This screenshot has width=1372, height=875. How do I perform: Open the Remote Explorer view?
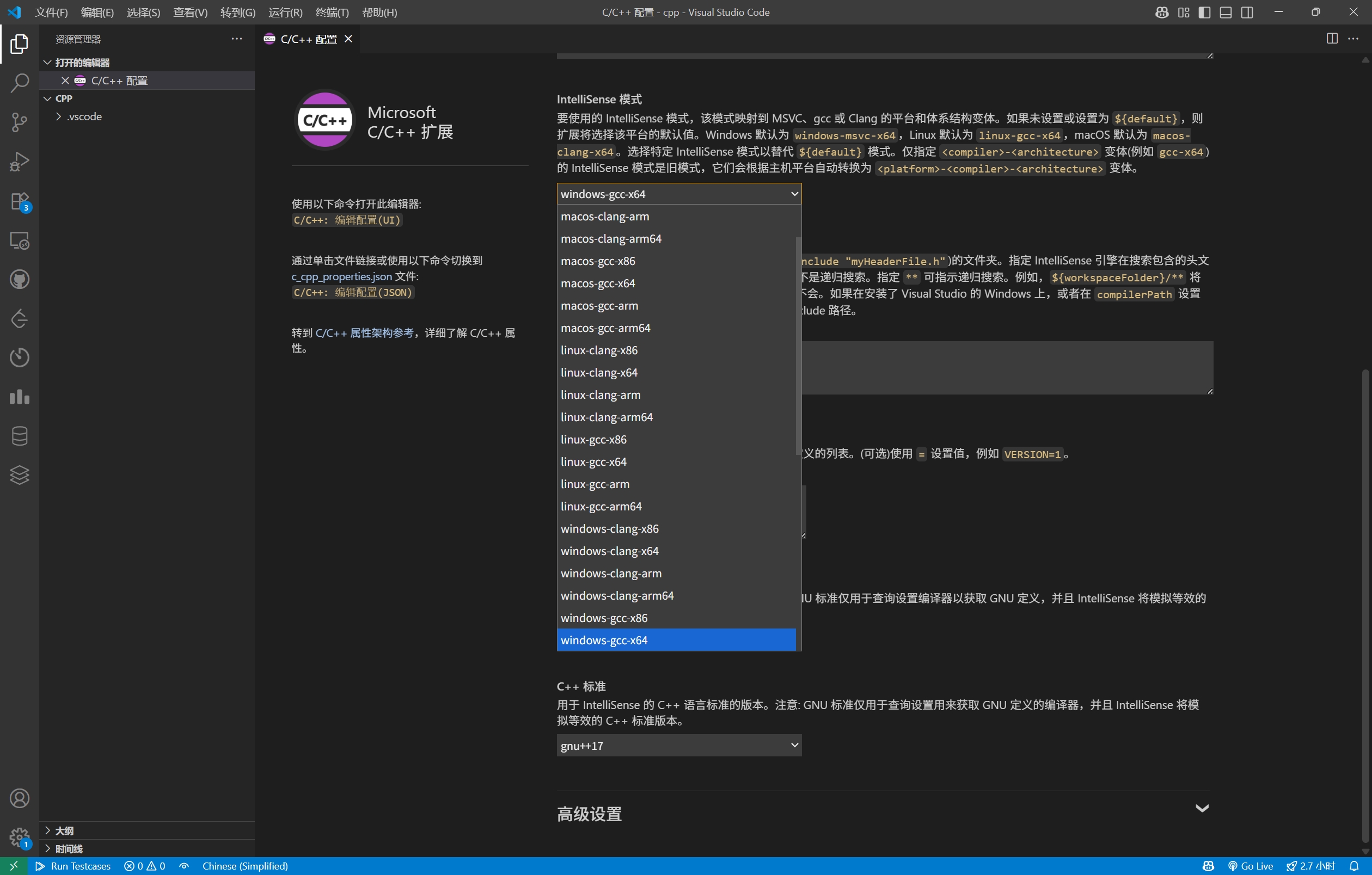(x=20, y=240)
